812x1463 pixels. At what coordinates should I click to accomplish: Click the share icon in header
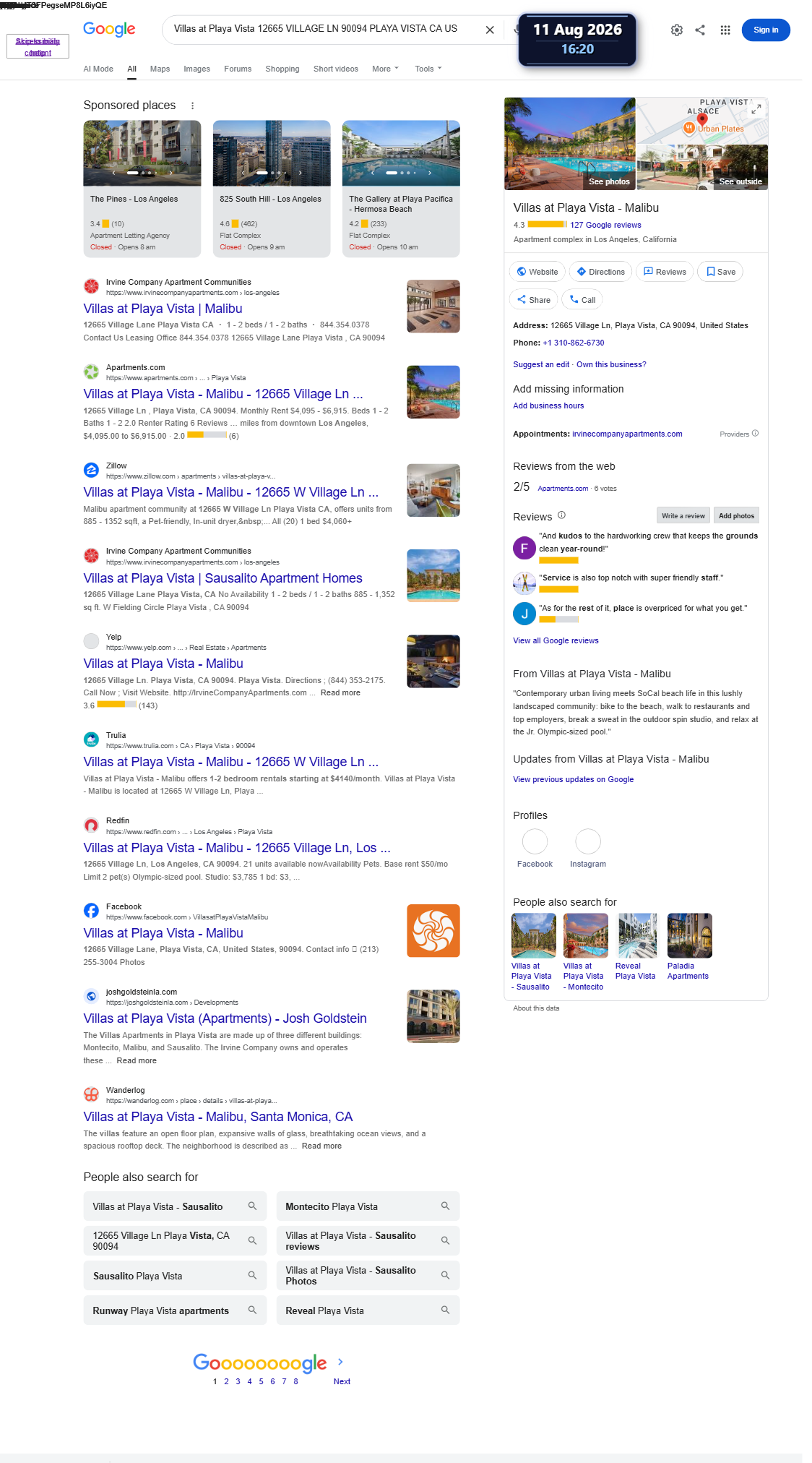(x=700, y=30)
